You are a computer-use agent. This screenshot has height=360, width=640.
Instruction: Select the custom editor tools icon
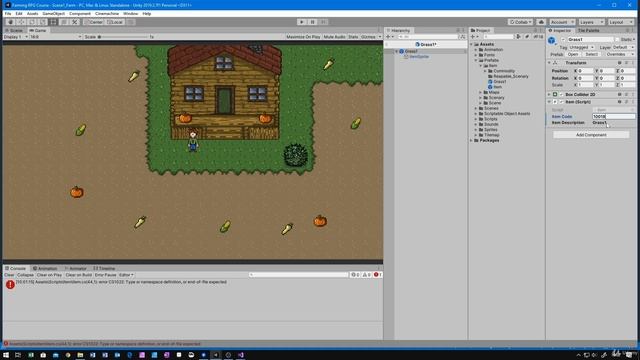point(74,22)
